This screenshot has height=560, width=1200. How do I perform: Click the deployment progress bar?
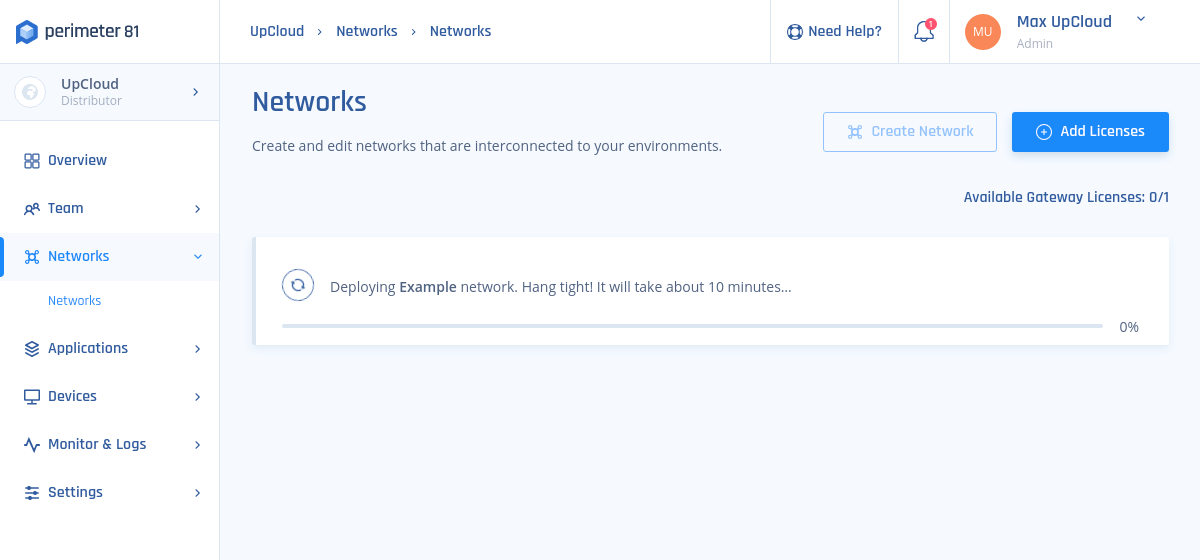pos(692,326)
